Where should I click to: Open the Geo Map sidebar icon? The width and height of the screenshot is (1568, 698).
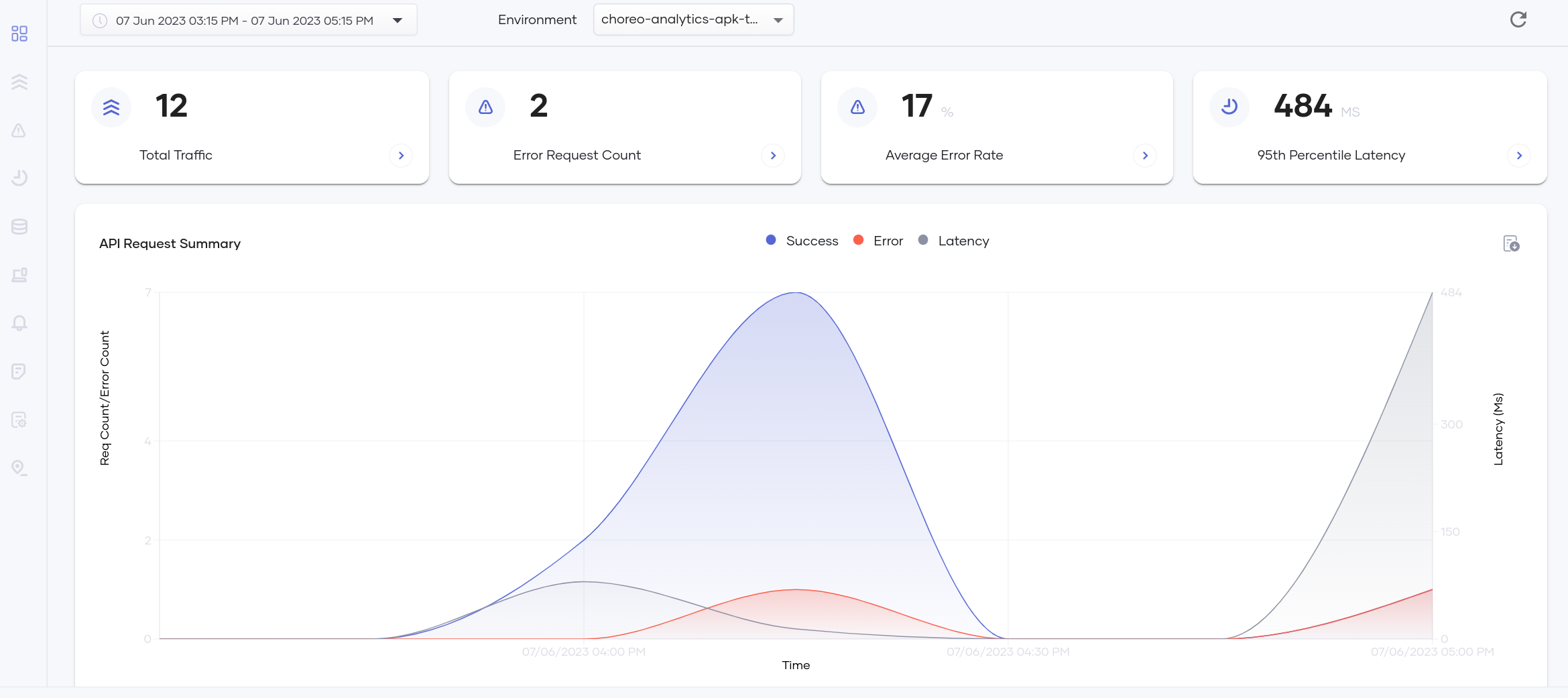(x=19, y=468)
